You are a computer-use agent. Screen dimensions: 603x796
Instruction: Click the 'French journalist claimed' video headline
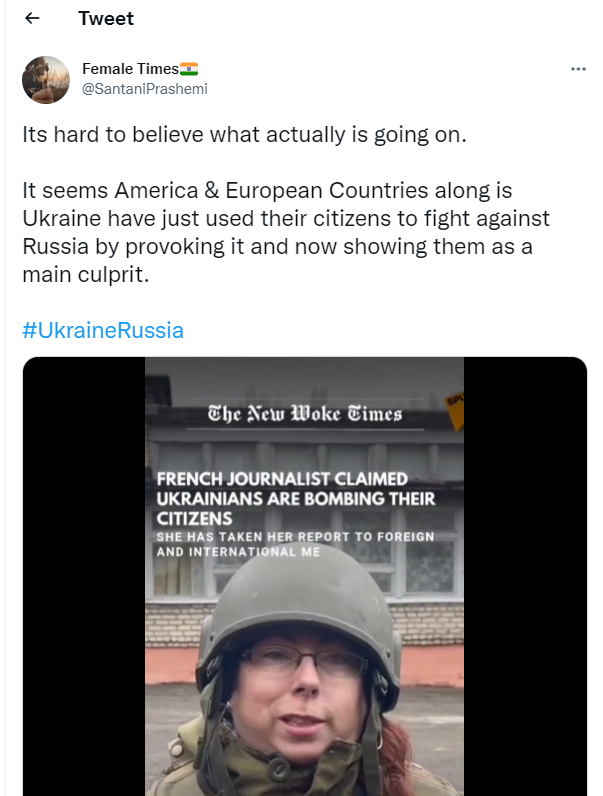click(x=295, y=498)
